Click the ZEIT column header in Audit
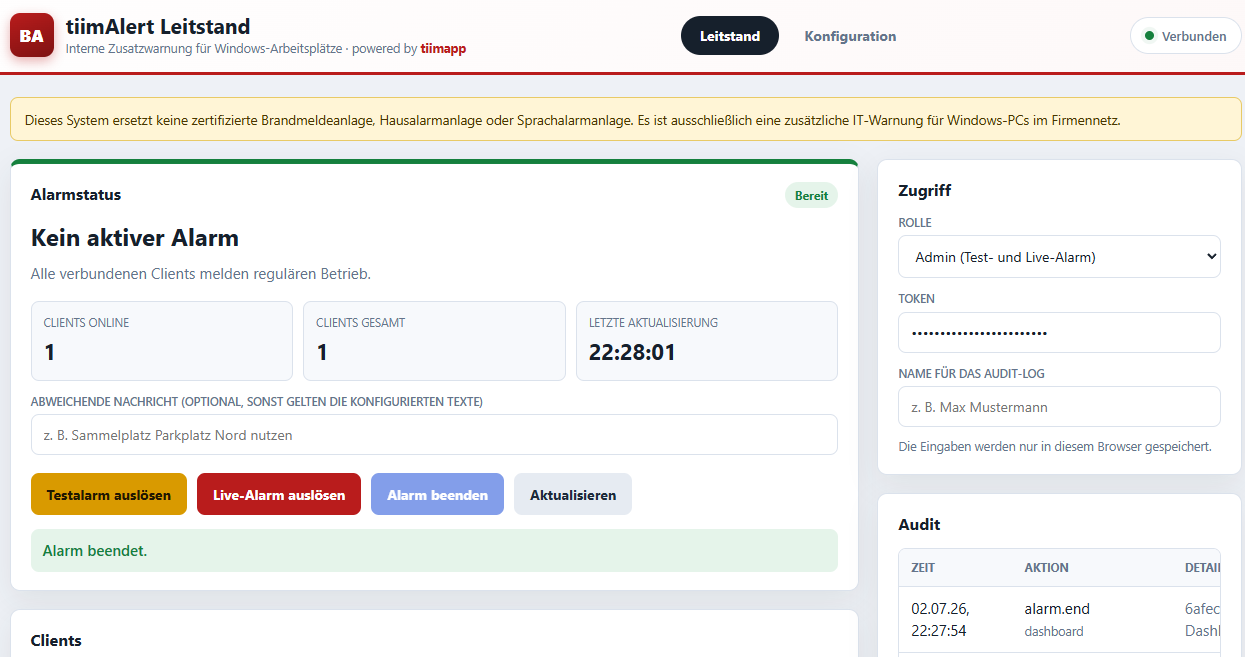Viewport: 1245px width, 657px height. [x=923, y=567]
